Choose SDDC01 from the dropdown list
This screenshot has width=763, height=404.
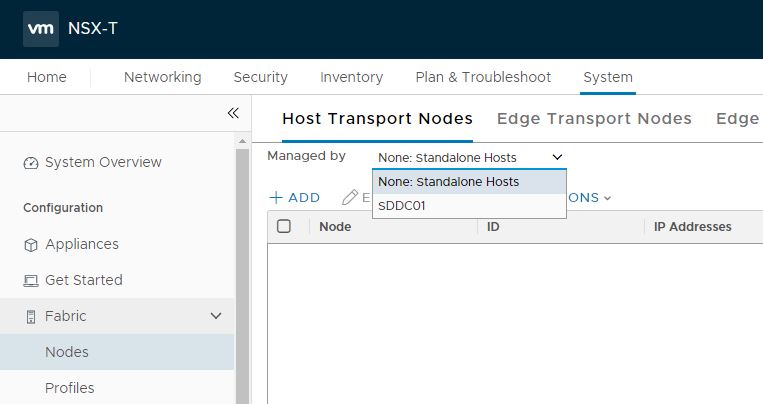(x=400, y=205)
